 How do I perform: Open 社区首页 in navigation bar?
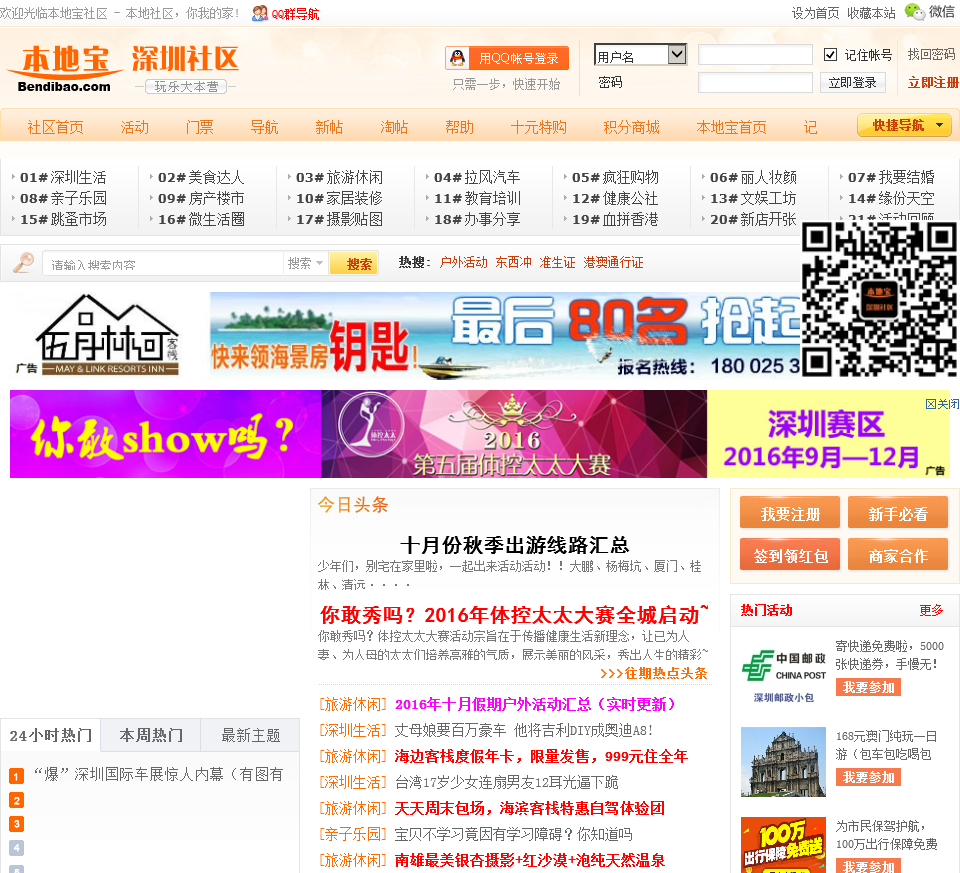point(55,127)
